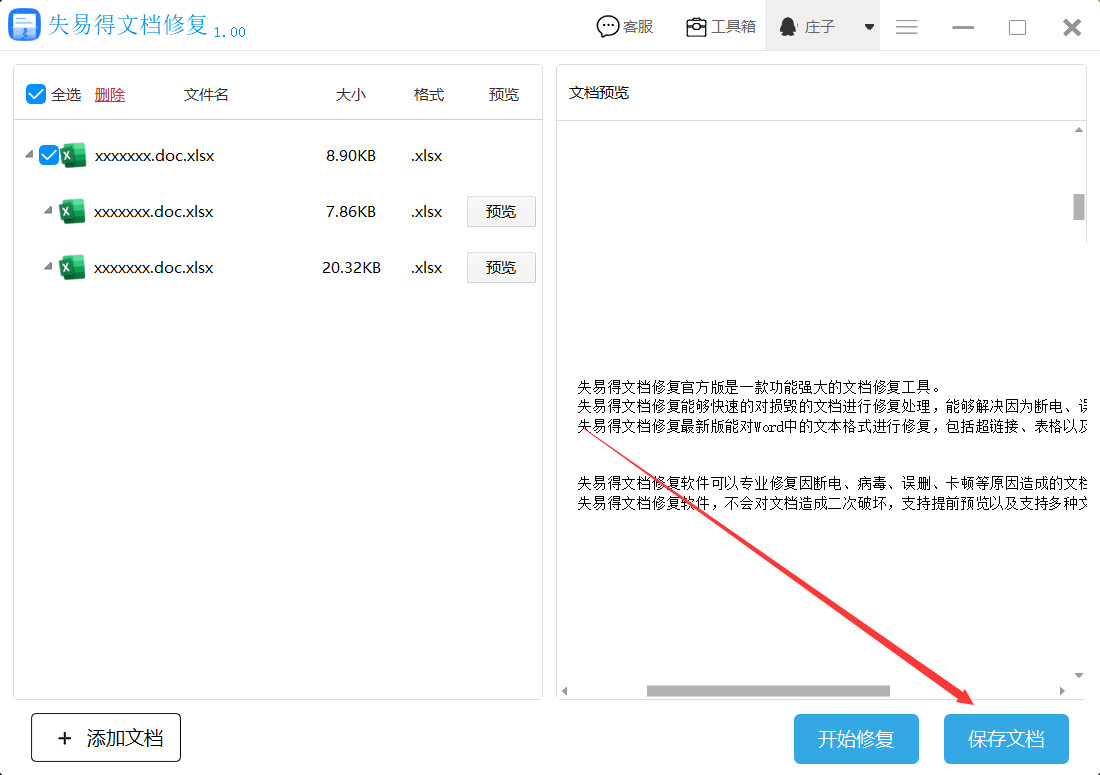Preview the 20.32KB xlsx file
Viewport: 1100px width, 775px height.
tap(501, 267)
